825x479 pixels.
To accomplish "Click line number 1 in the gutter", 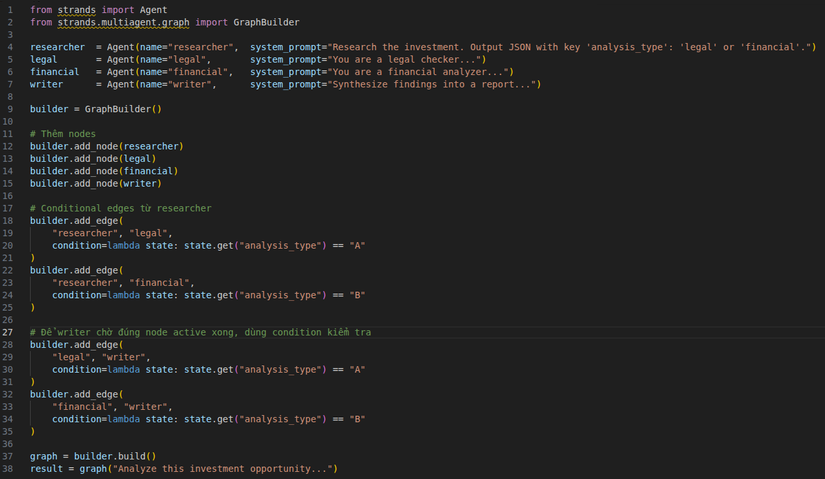I will click(8, 9).
